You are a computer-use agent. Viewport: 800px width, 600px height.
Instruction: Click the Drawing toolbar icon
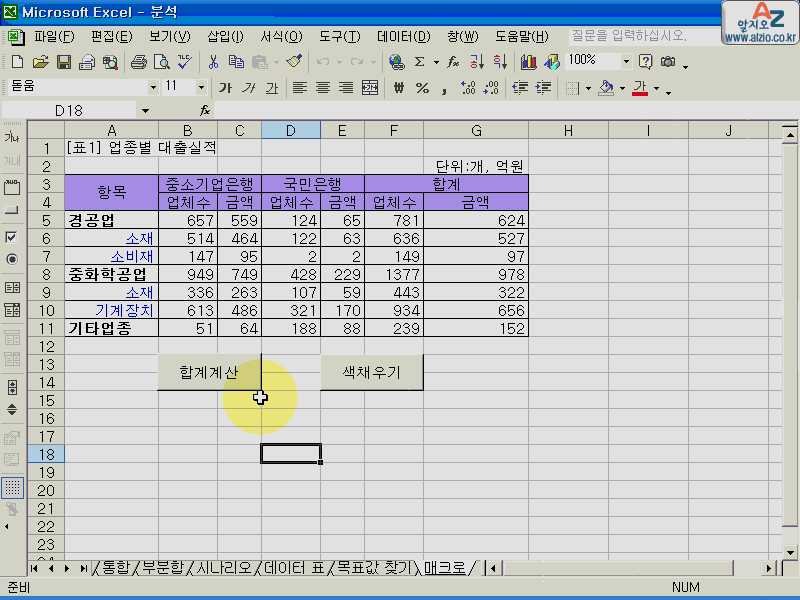(552, 62)
